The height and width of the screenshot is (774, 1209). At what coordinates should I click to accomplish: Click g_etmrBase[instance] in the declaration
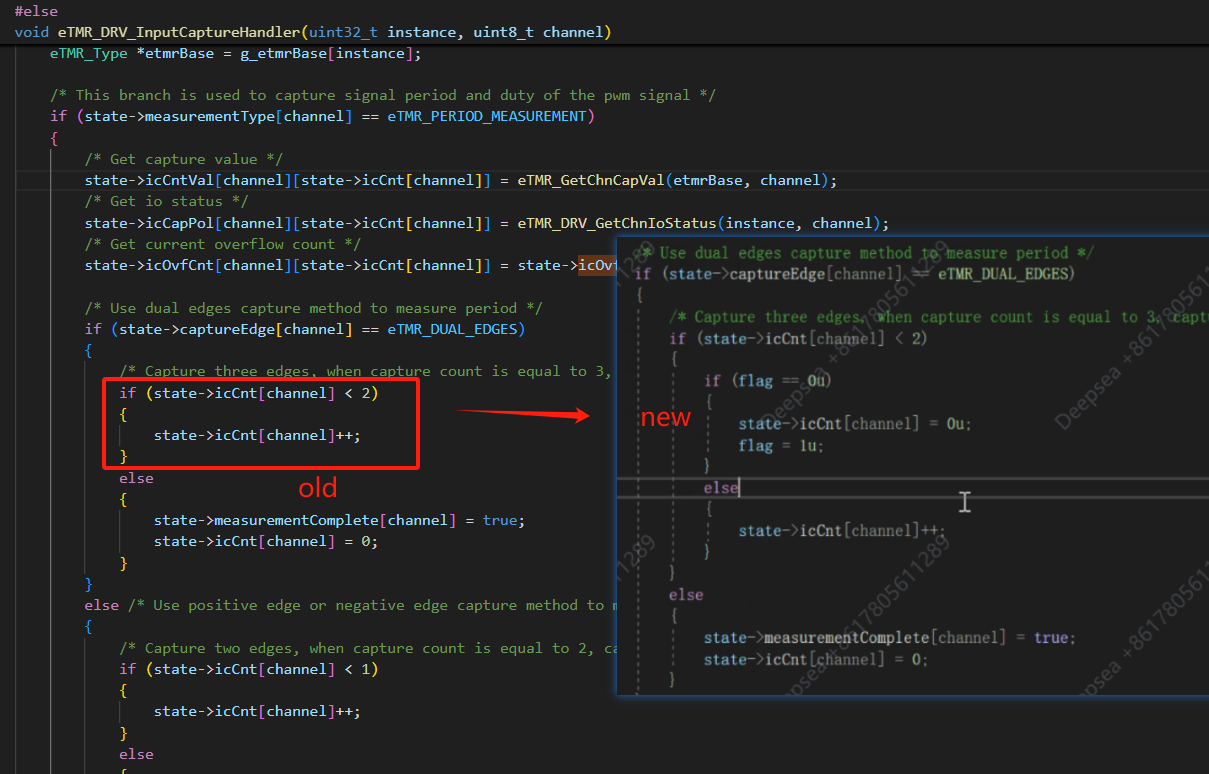327,53
